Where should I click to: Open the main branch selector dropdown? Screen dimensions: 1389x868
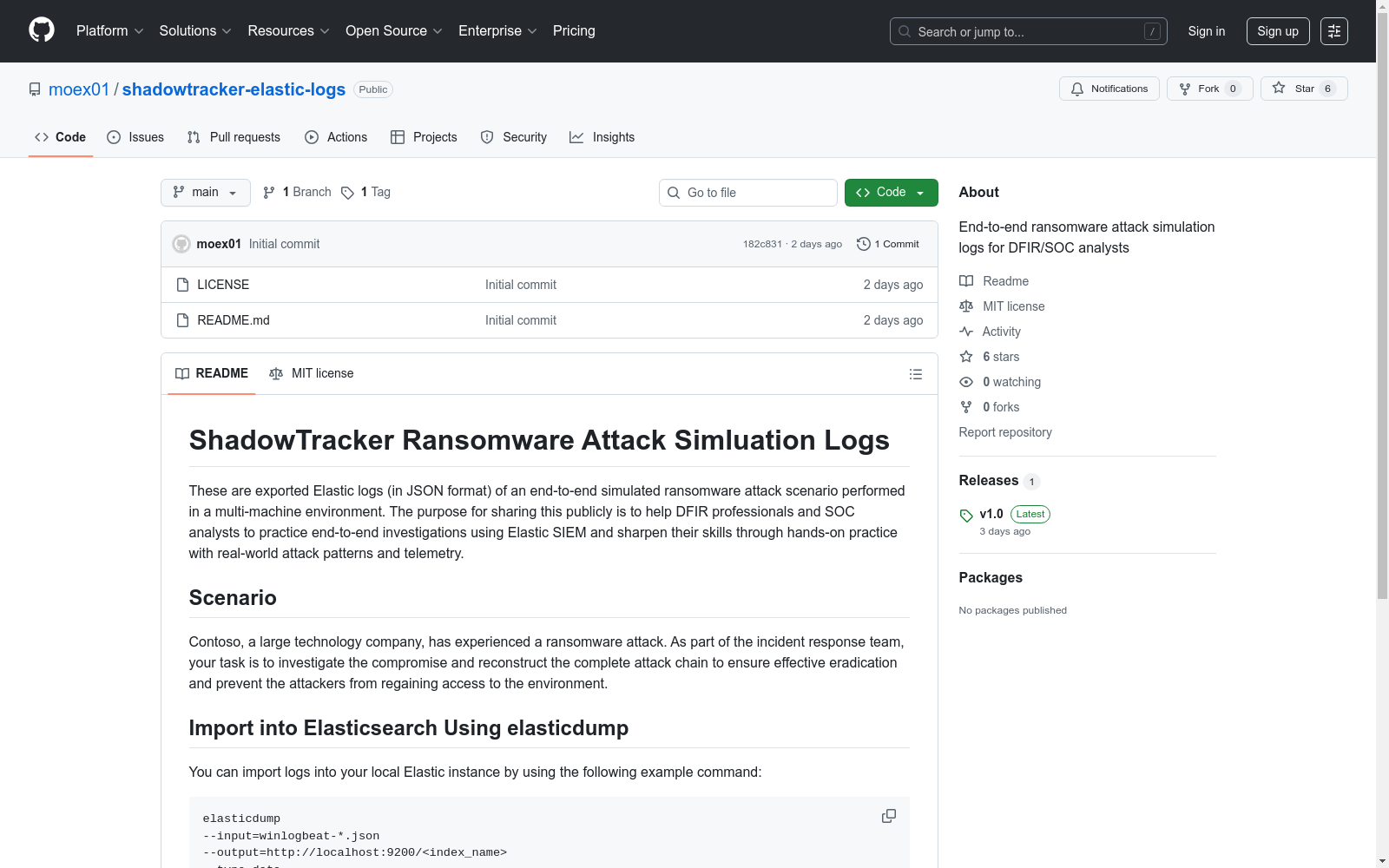206,193
